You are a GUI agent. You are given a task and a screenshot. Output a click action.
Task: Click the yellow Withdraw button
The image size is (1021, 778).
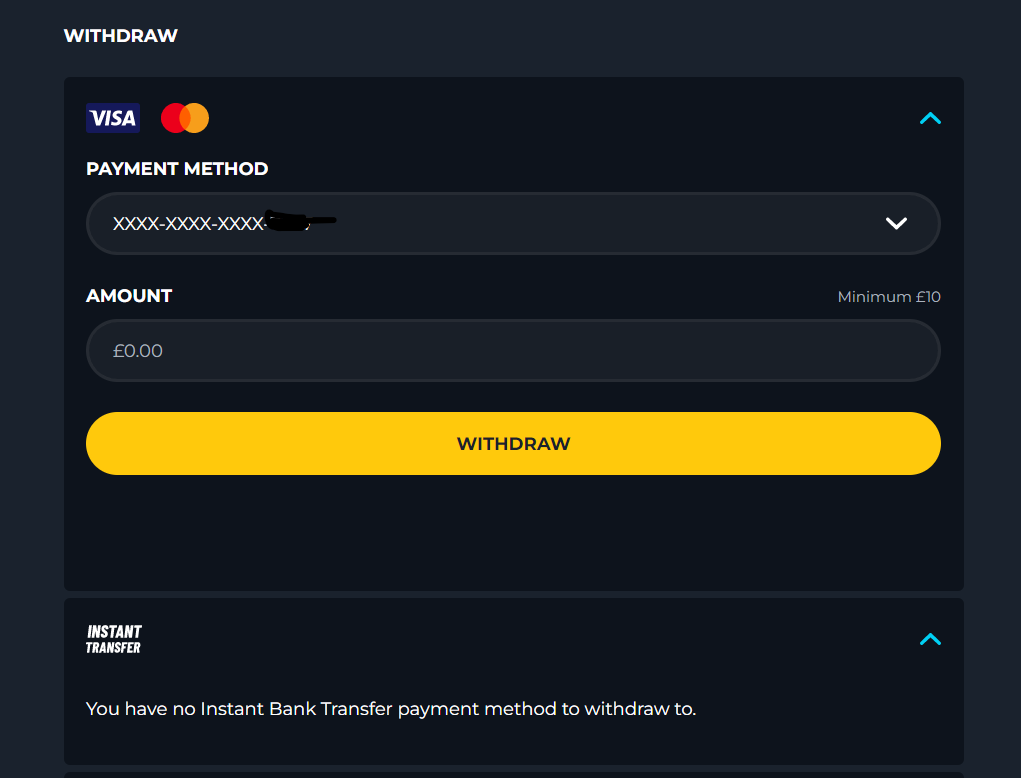tap(513, 443)
